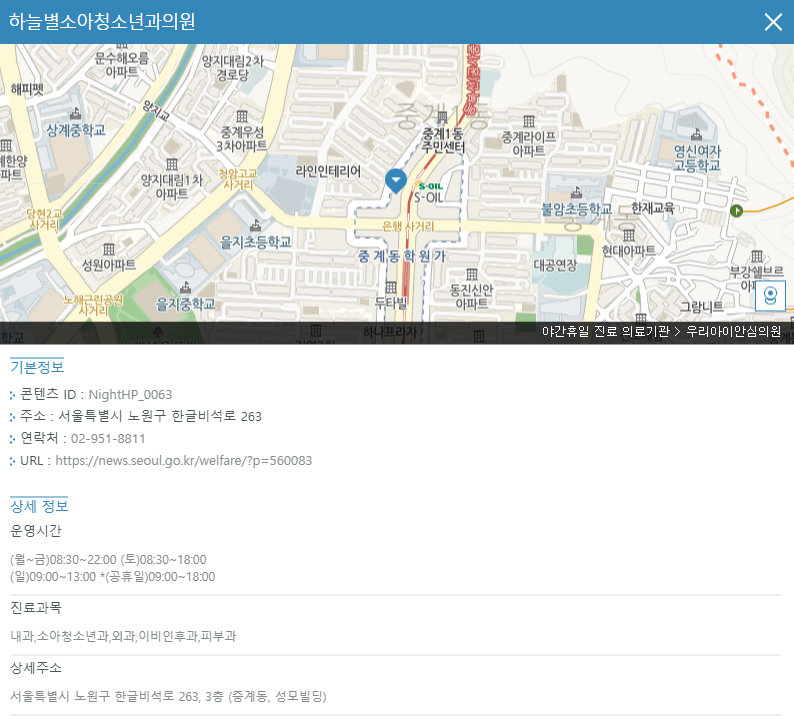Screen dimensions: 794x717
Task: Click the green circle marker near 한재교육
Action: (x=736, y=210)
